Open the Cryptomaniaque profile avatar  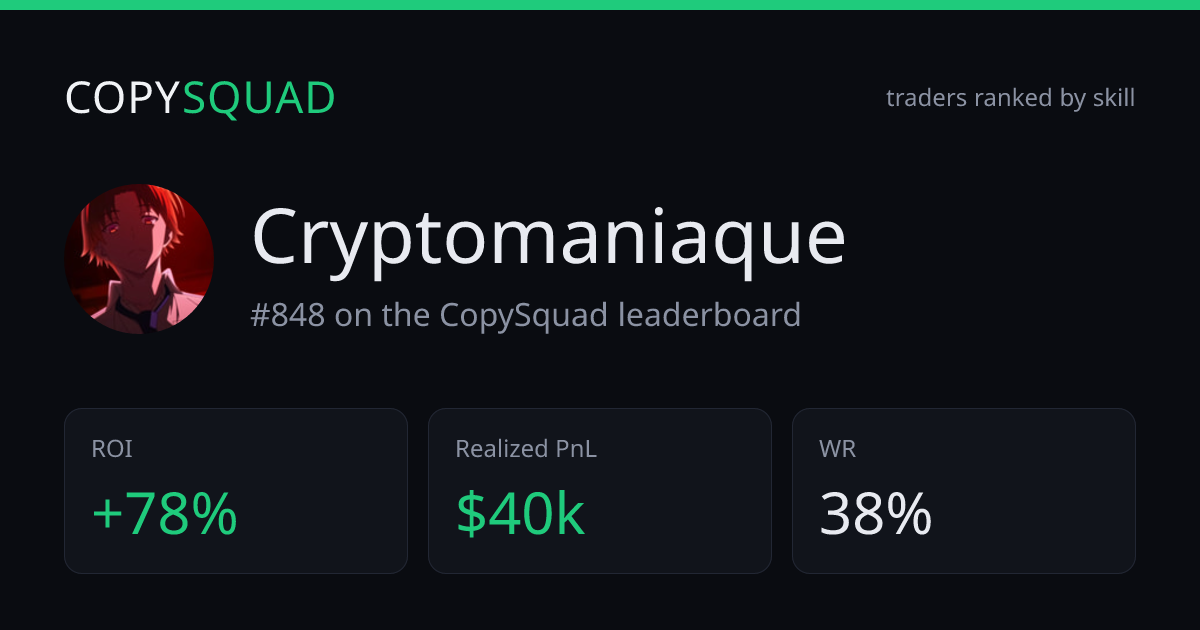pos(139,258)
